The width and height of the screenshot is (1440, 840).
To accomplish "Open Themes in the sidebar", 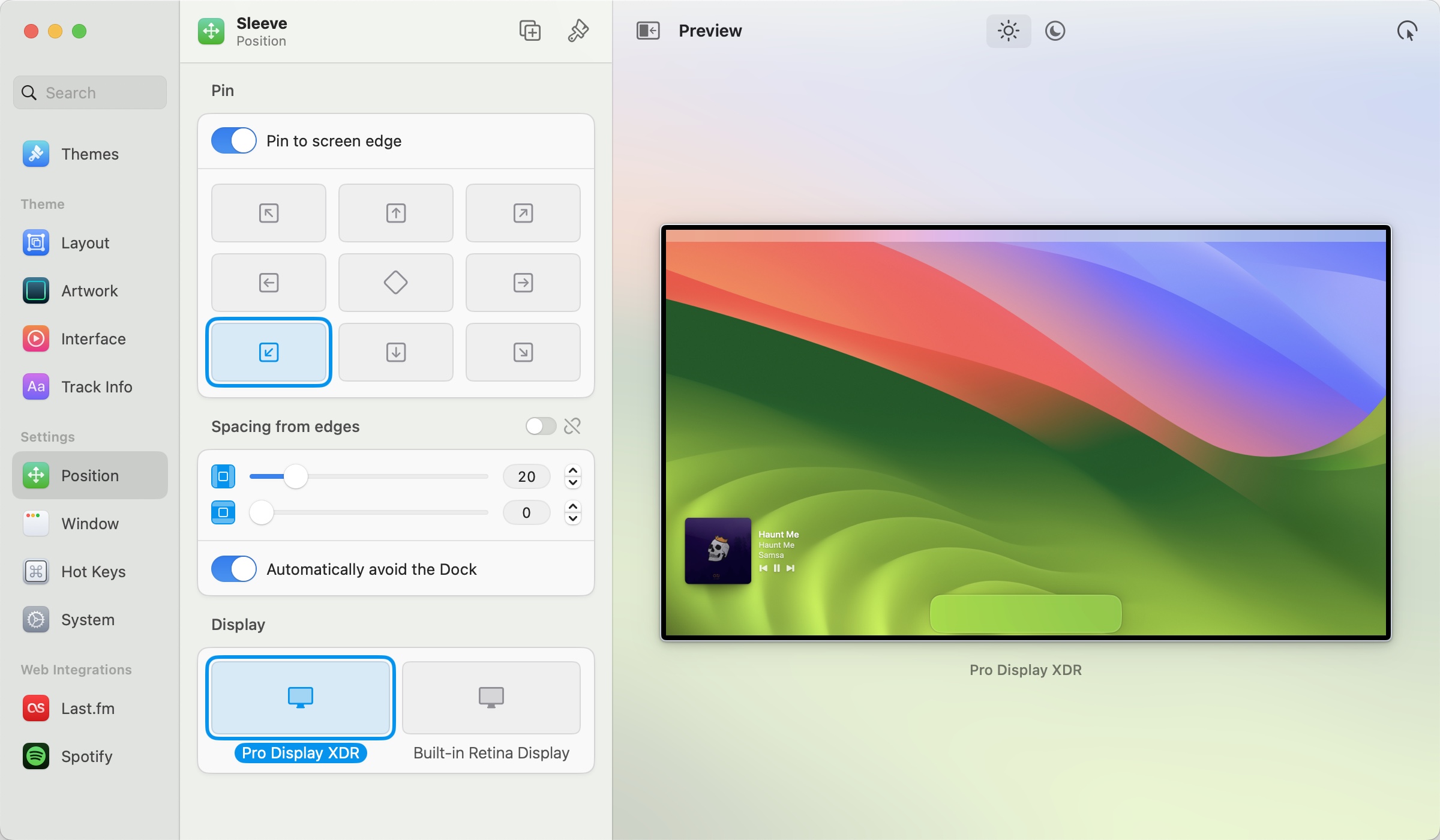I will [90, 154].
